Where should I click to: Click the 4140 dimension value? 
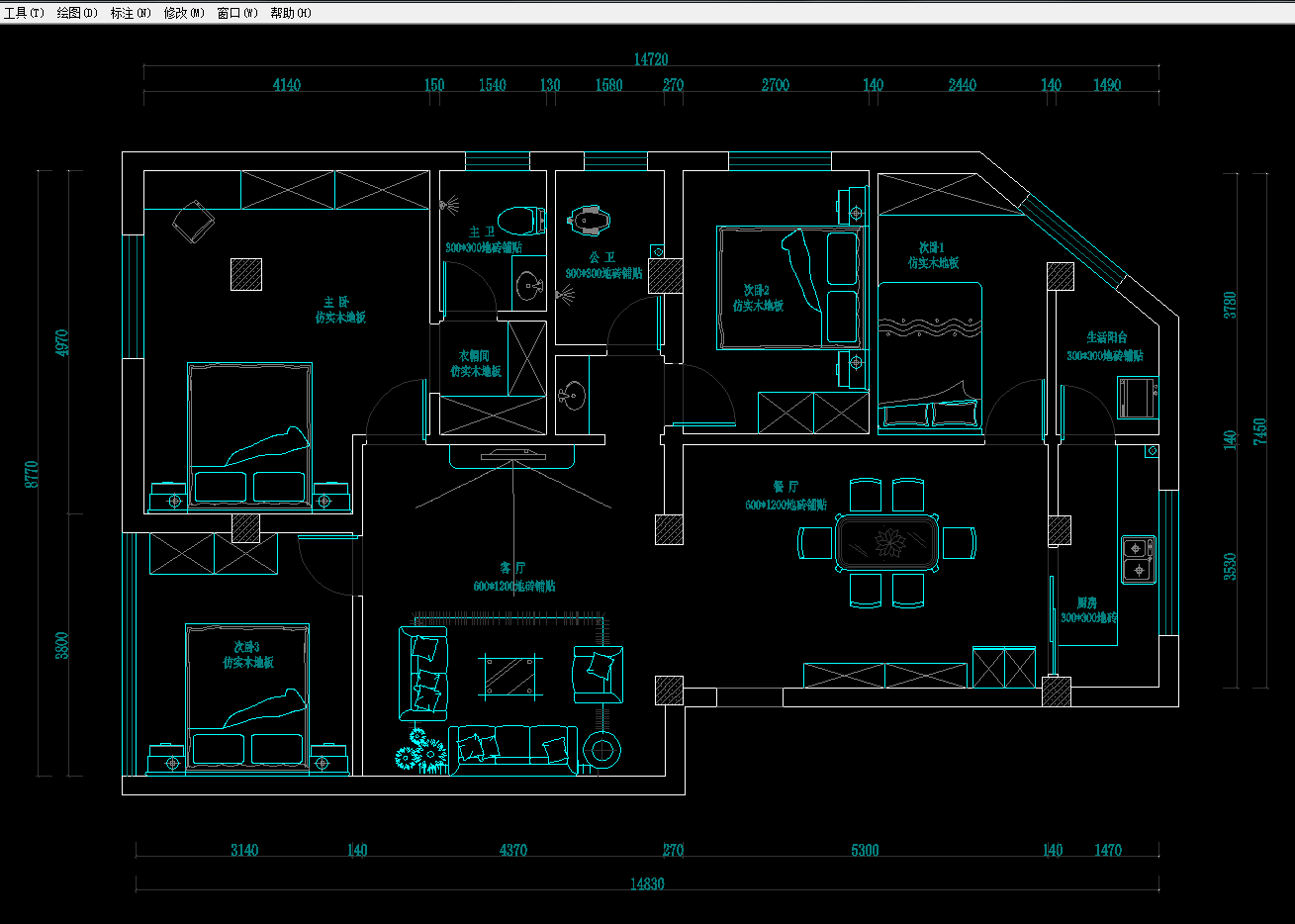pyautogui.click(x=287, y=85)
